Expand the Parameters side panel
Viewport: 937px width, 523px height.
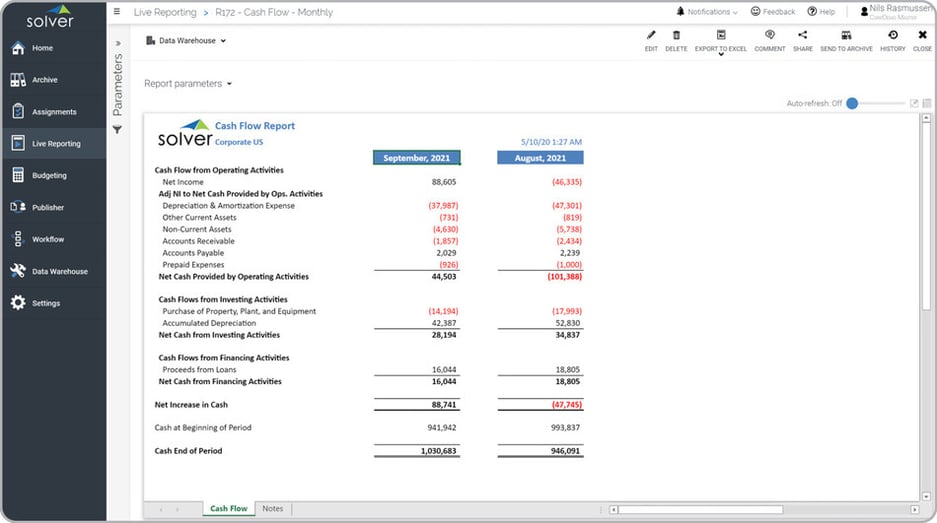117,44
